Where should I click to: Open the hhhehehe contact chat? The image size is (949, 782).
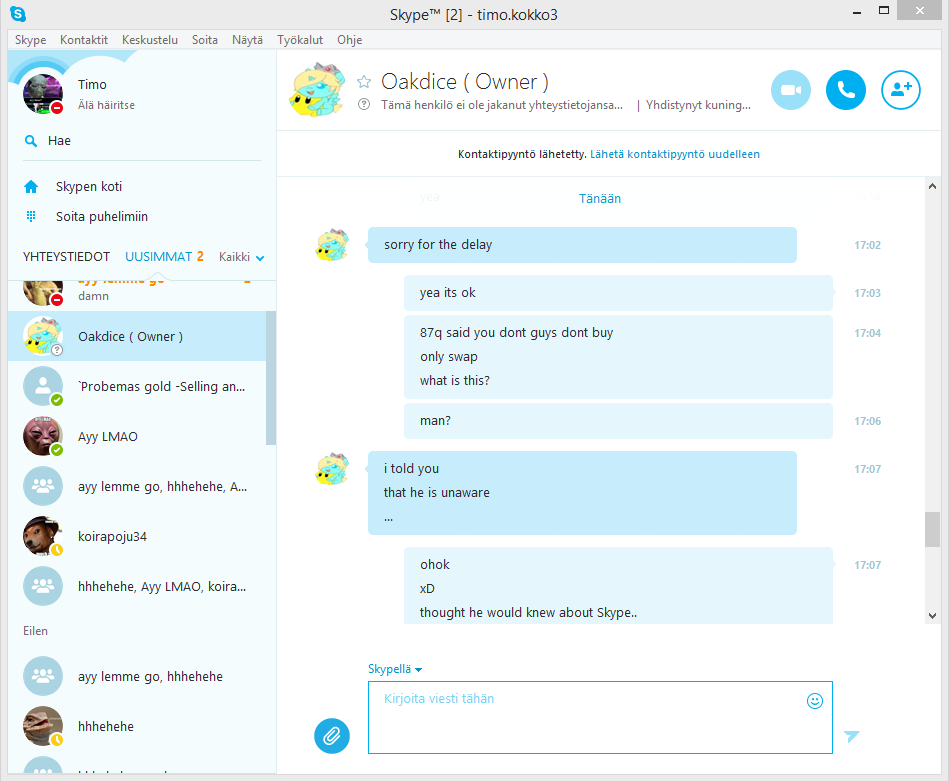[x=137, y=726]
